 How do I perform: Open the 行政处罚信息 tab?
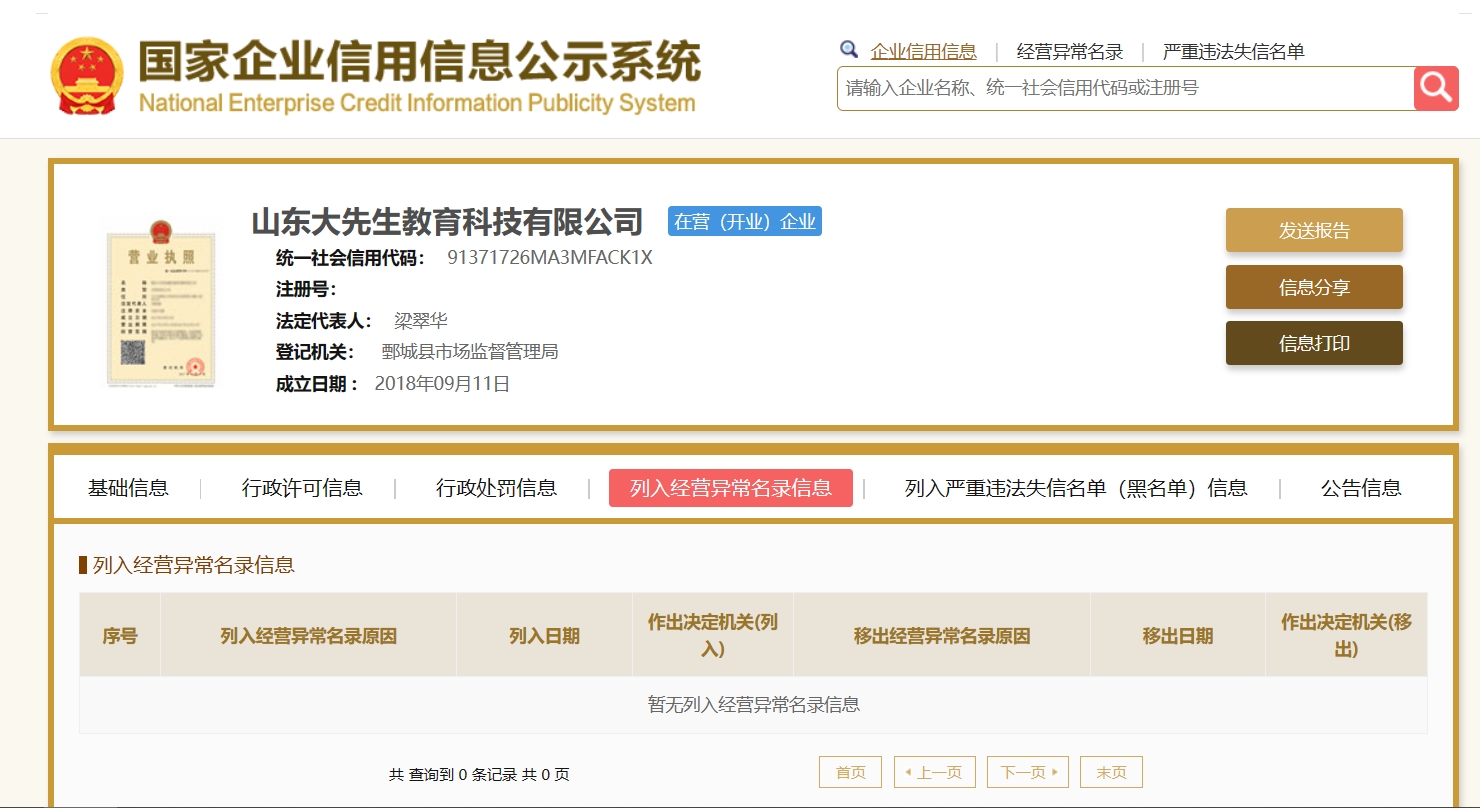pos(496,488)
